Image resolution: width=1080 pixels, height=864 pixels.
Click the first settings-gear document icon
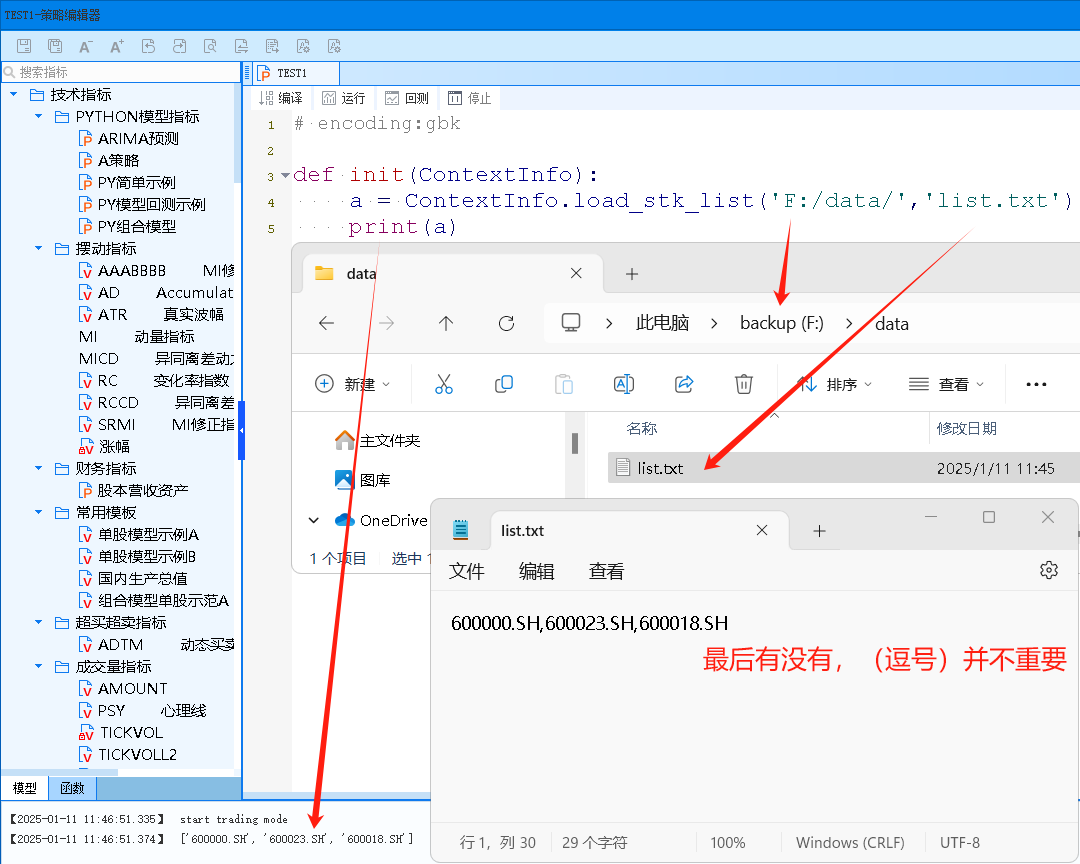click(303, 46)
